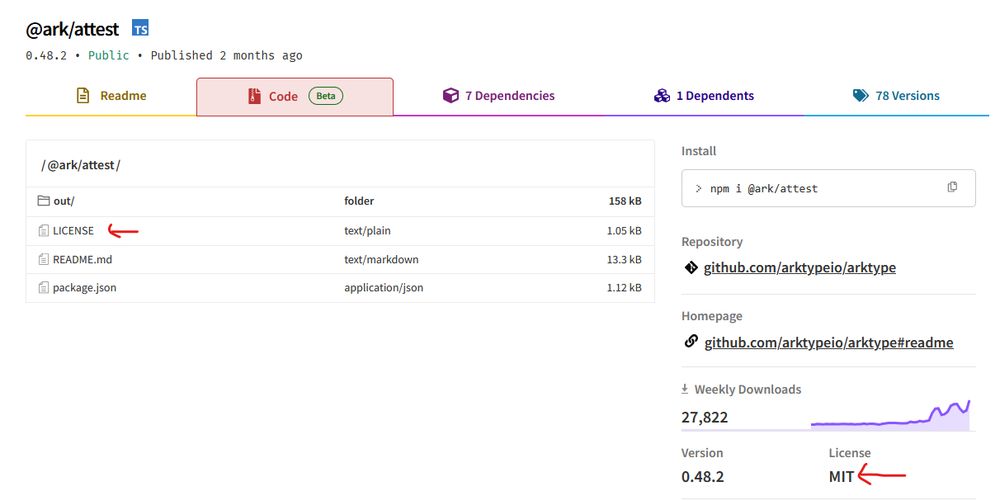Click the Weekly Downloads download arrow icon
Image resolution: width=1000 pixels, height=501 pixels.
point(685,389)
